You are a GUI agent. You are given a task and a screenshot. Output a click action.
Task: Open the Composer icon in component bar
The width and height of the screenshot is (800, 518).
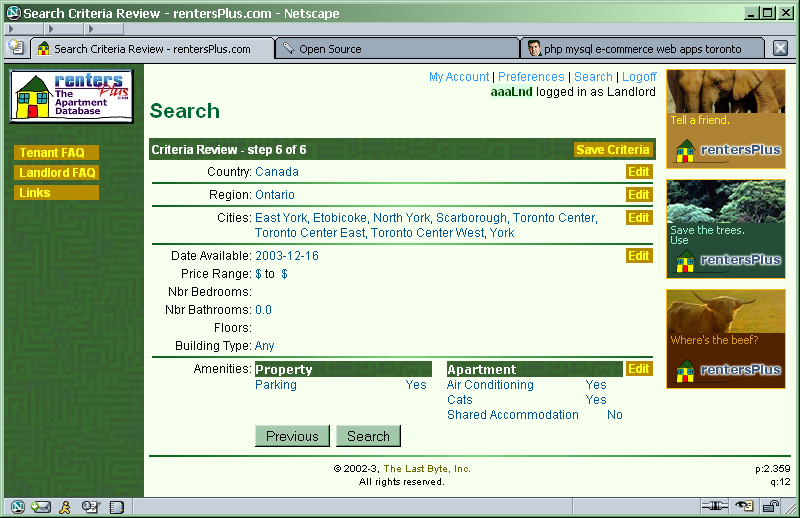tap(90, 506)
